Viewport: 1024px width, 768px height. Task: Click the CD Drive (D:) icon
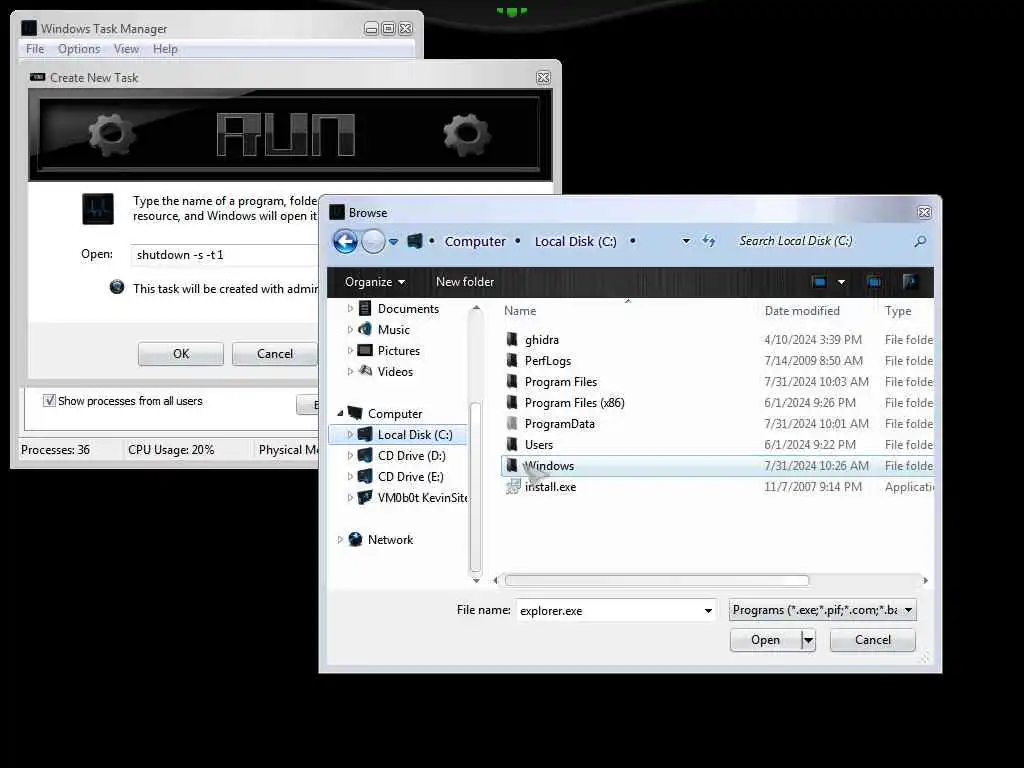click(x=366, y=455)
